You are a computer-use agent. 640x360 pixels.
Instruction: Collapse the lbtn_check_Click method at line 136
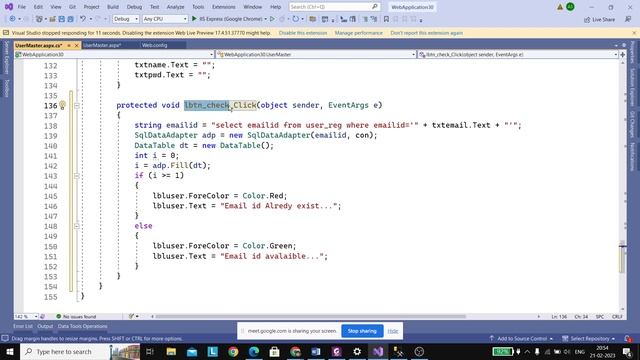[77, 106]
